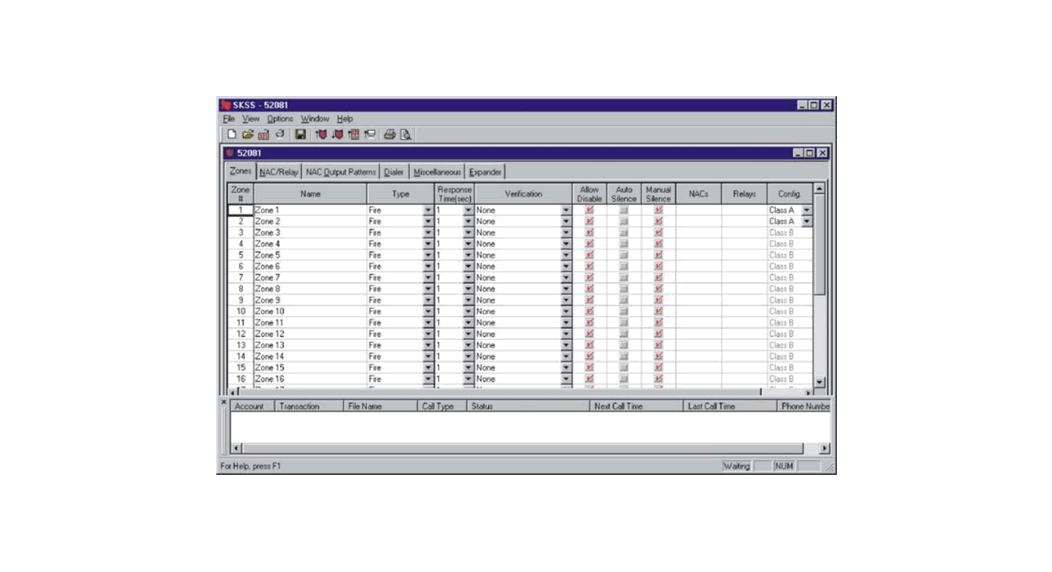The image size is (1052, 572).
Task: Select the Zones tab
Action: 240,171
